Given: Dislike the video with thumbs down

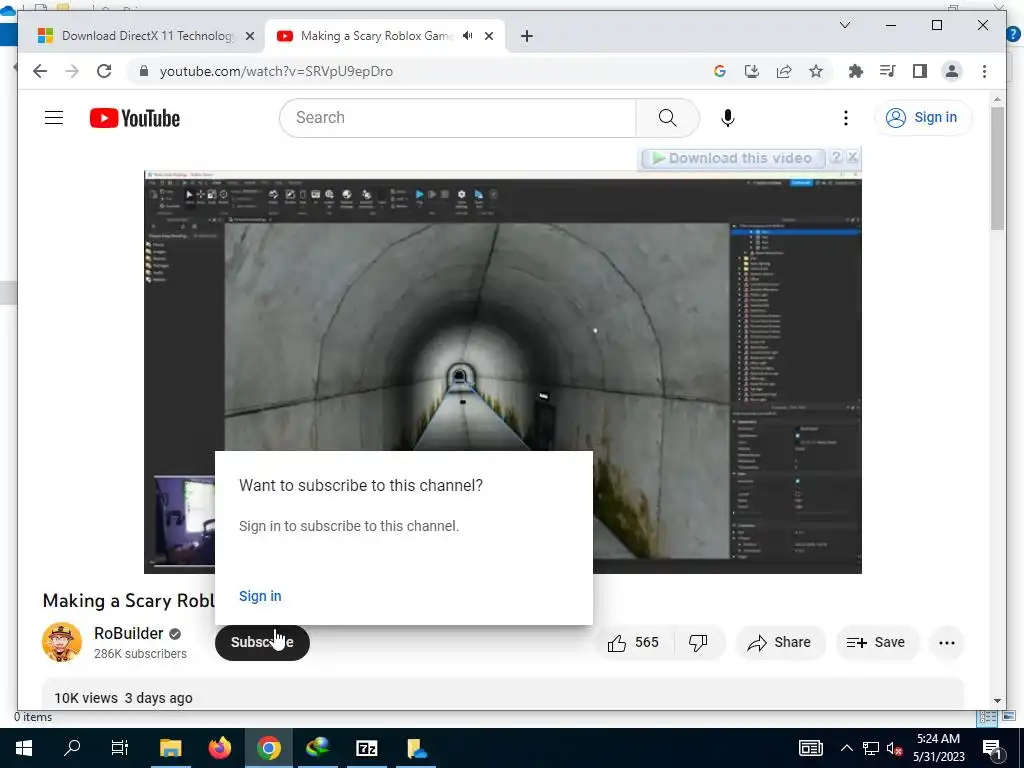Looking at the screenshot, I should click(x=698, y=643).
